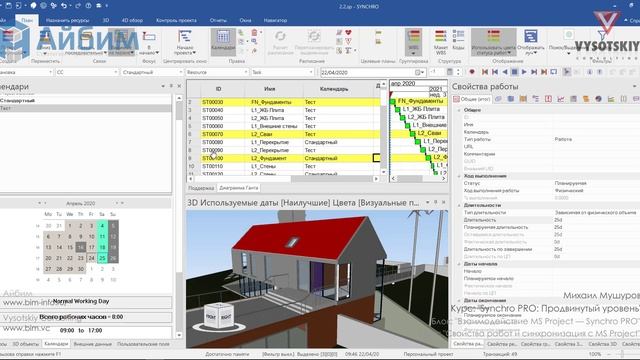Collapse the Ход выполнения section
Viewport: 640px width, 360px height.
(459, 176)
